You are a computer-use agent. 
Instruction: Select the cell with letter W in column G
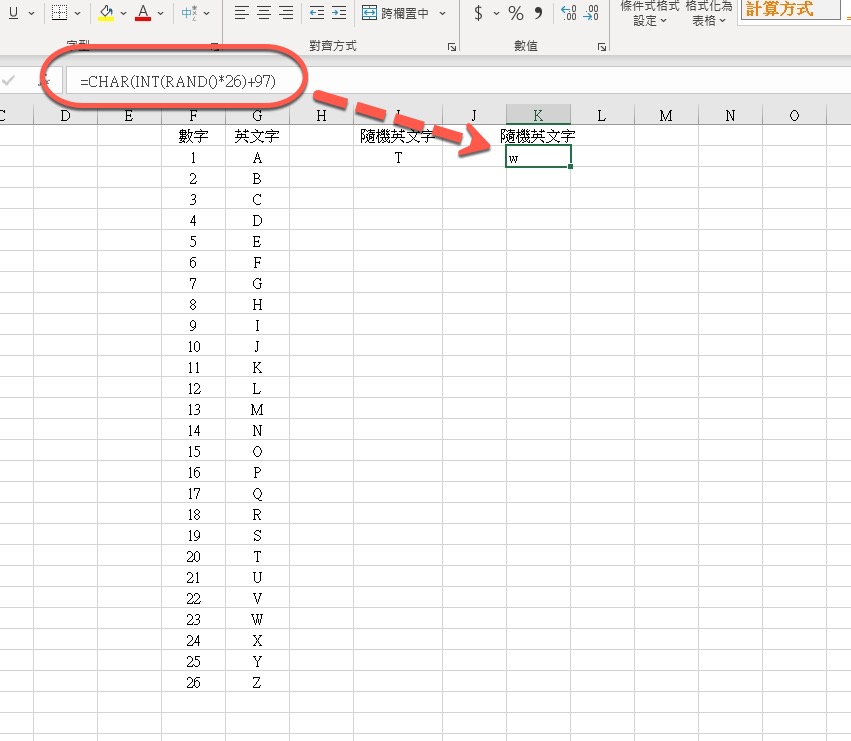(257, 619)
